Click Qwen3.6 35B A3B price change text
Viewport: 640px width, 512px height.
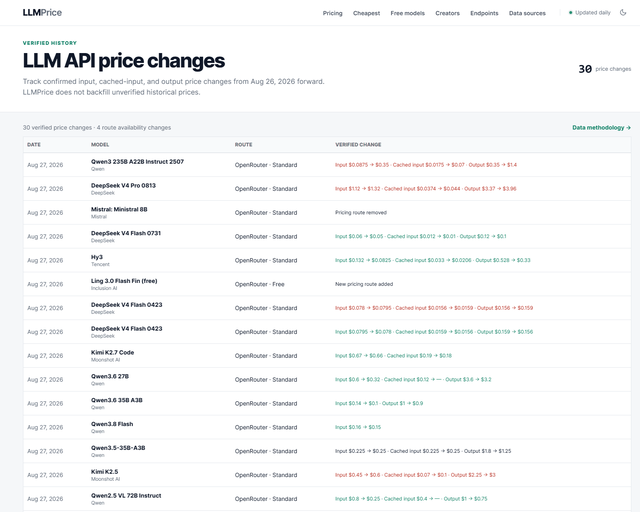click(379, 403)
